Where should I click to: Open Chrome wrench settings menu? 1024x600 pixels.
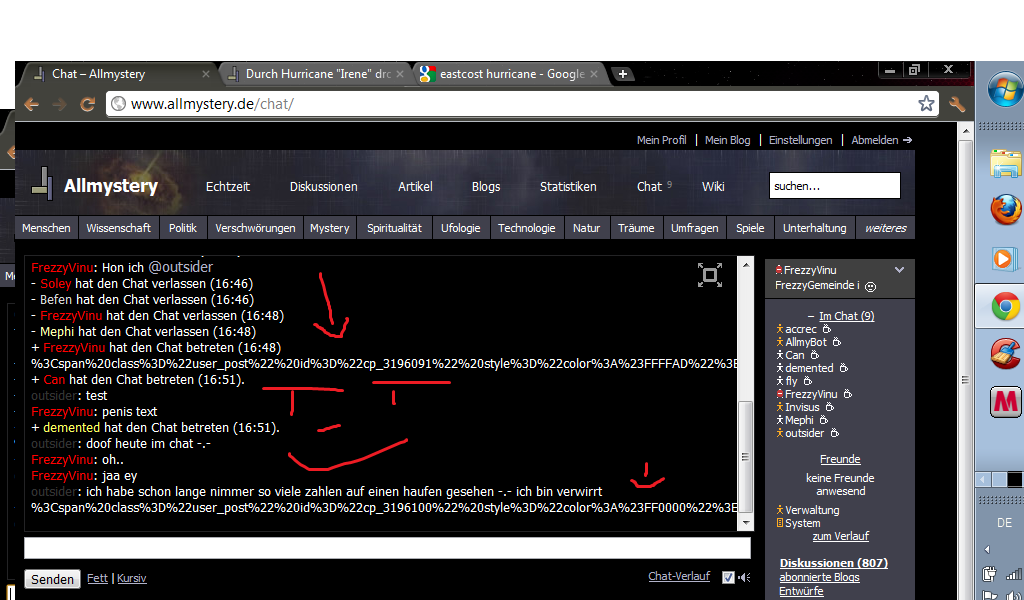pos(957,103)
